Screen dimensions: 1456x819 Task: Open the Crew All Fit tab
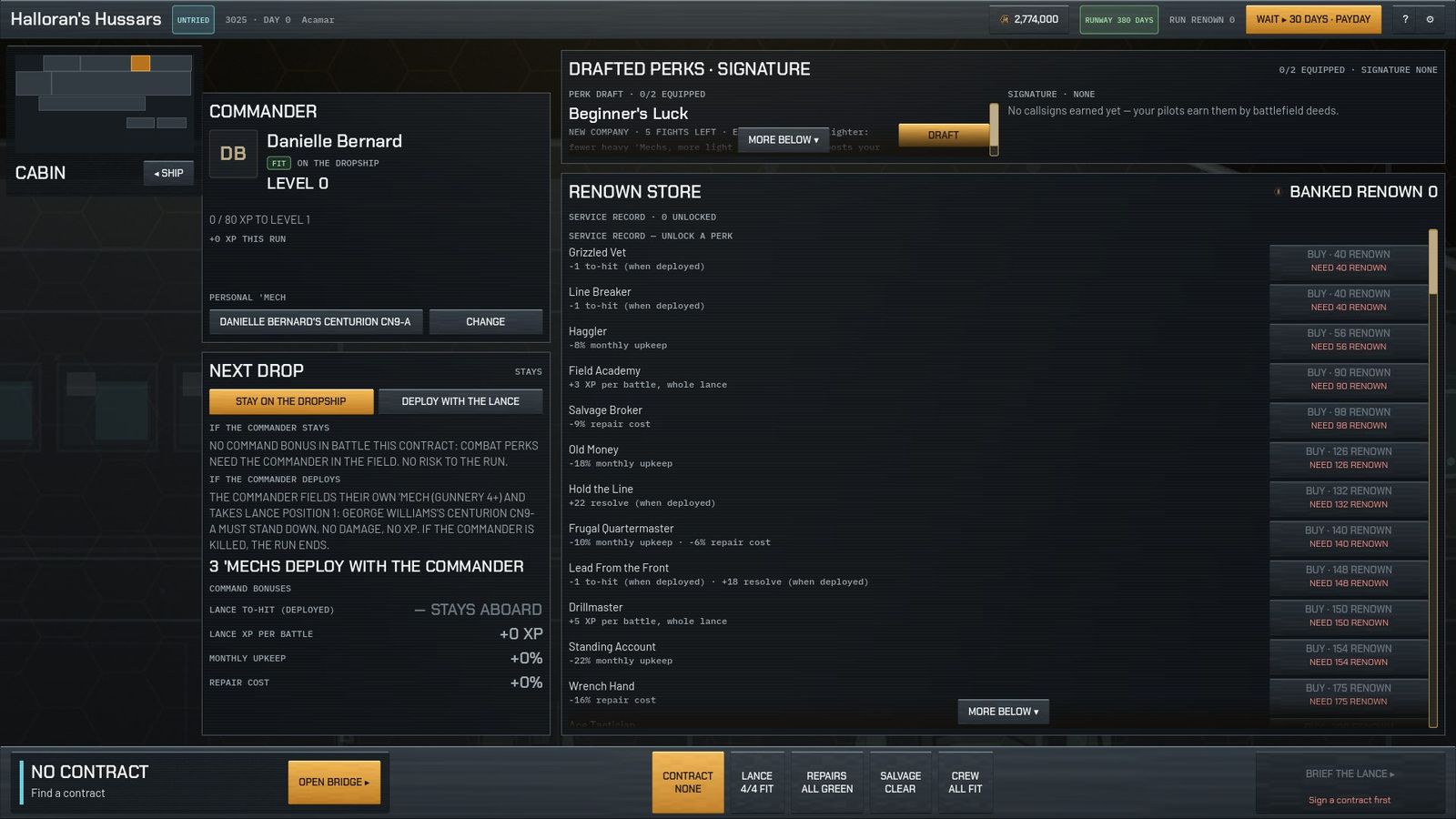coord(965,782)
